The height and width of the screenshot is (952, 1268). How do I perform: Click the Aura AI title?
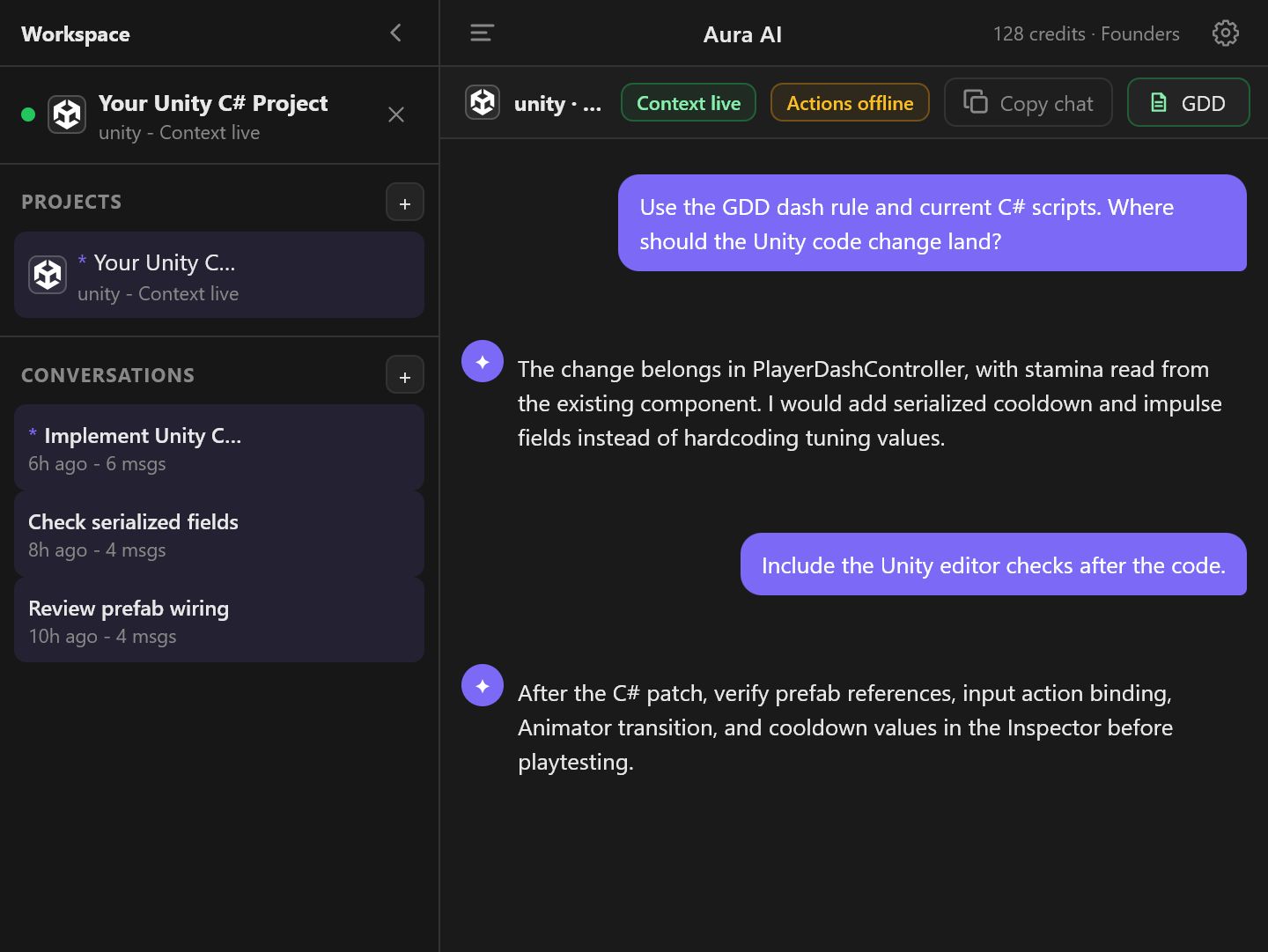(x=742, y=34)
